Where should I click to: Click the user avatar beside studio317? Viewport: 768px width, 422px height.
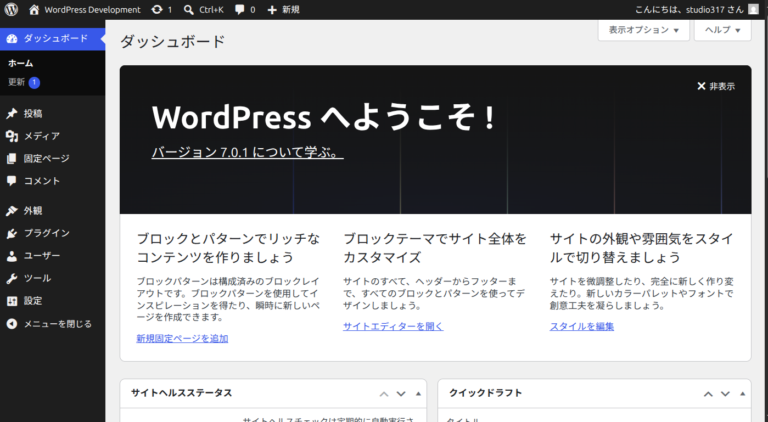[x=753, y=9]
